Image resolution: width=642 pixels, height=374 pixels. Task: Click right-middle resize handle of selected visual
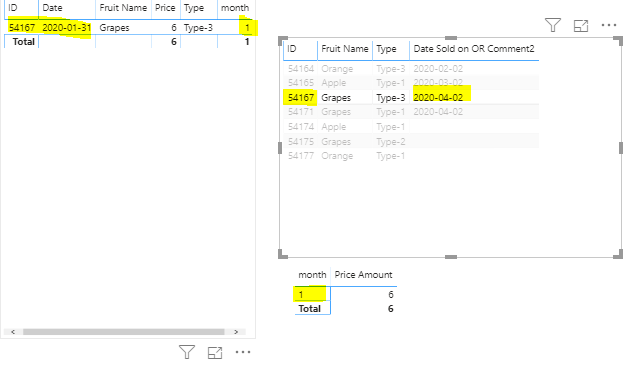click(621, 148)
